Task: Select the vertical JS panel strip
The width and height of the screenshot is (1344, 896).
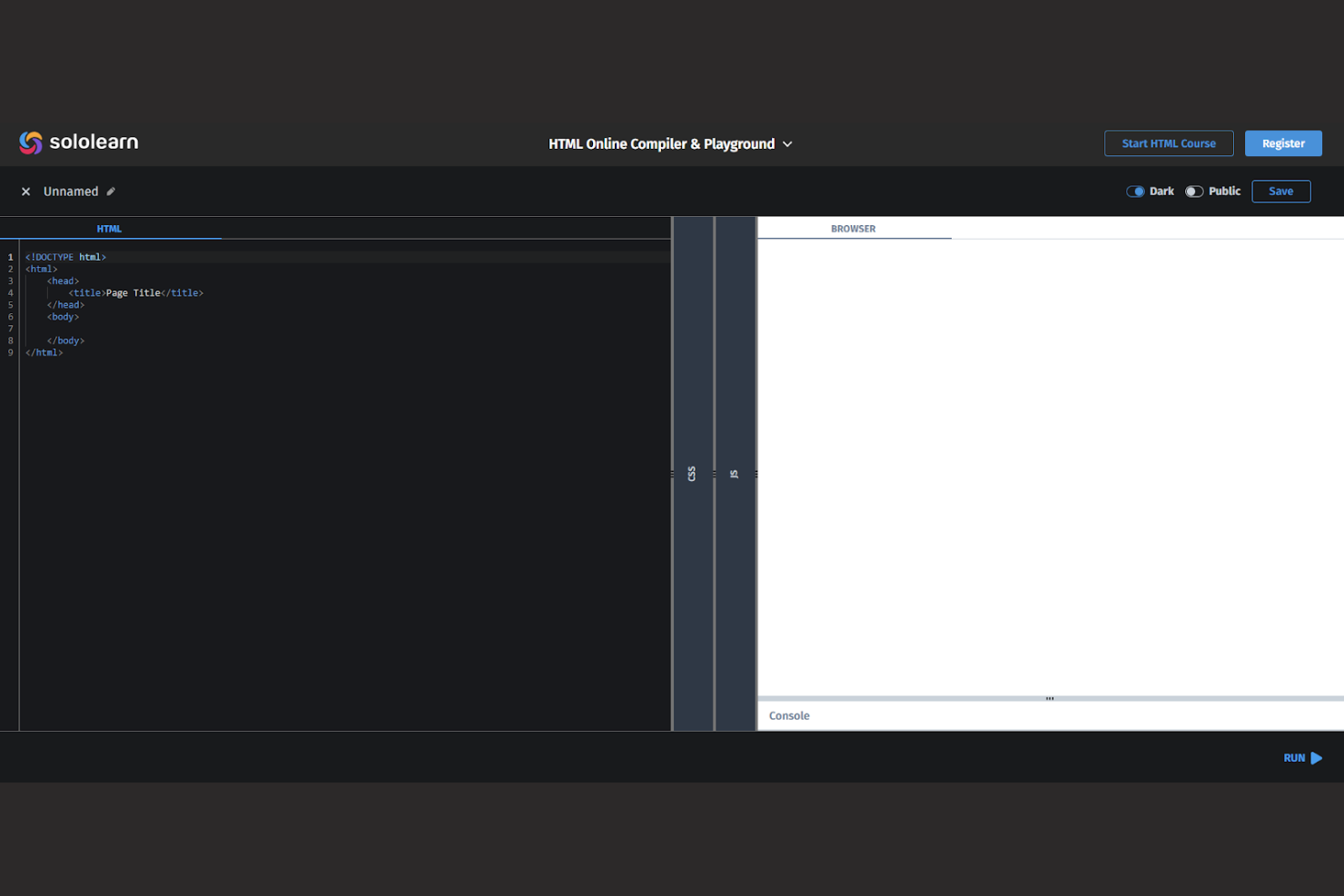Action: click(x=734, y=472)
